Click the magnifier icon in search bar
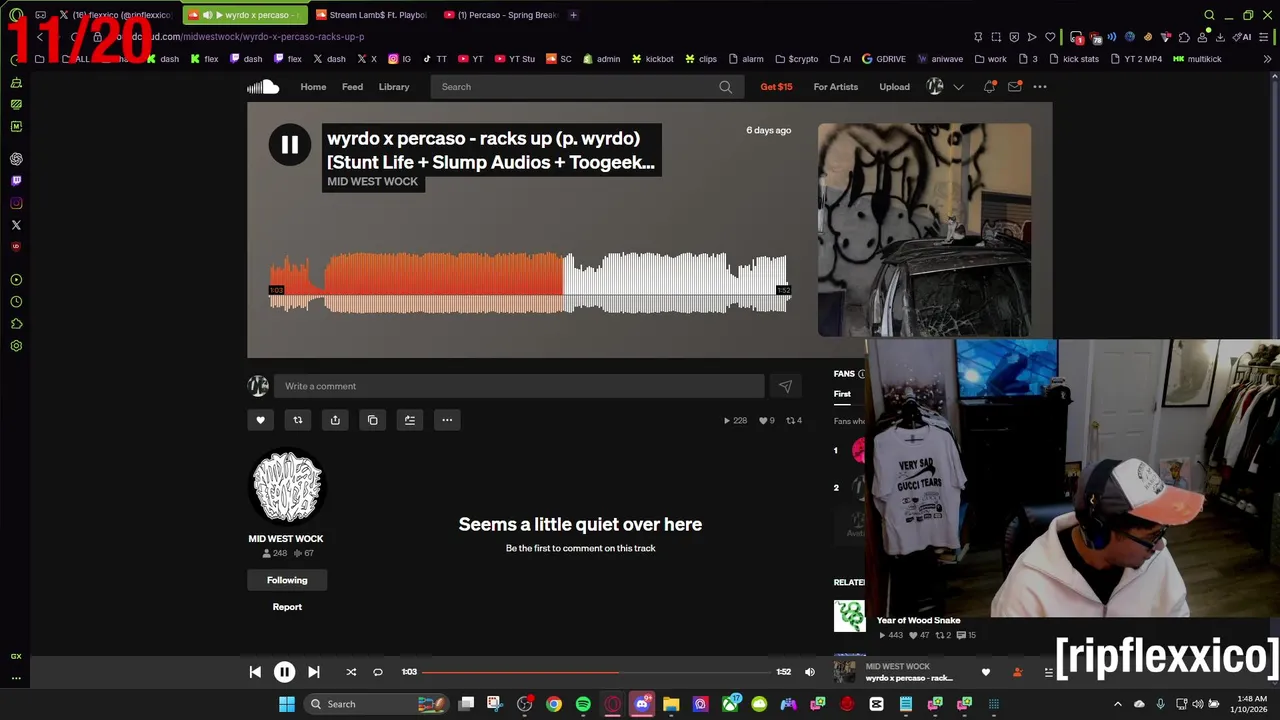1280x720 pixels. [725, 87]
